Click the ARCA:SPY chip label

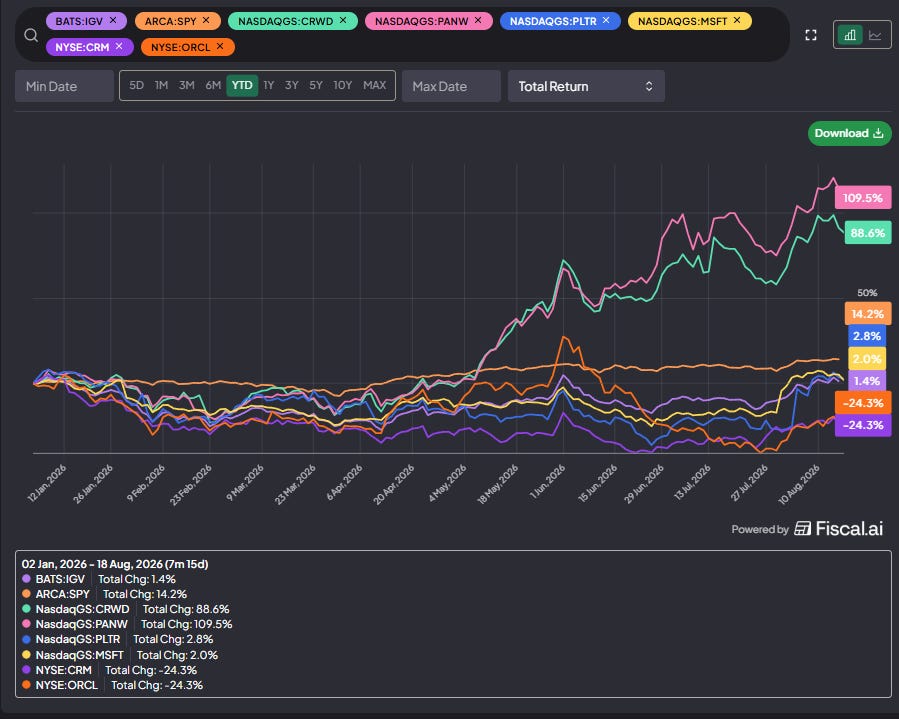(x=170, y=21)
